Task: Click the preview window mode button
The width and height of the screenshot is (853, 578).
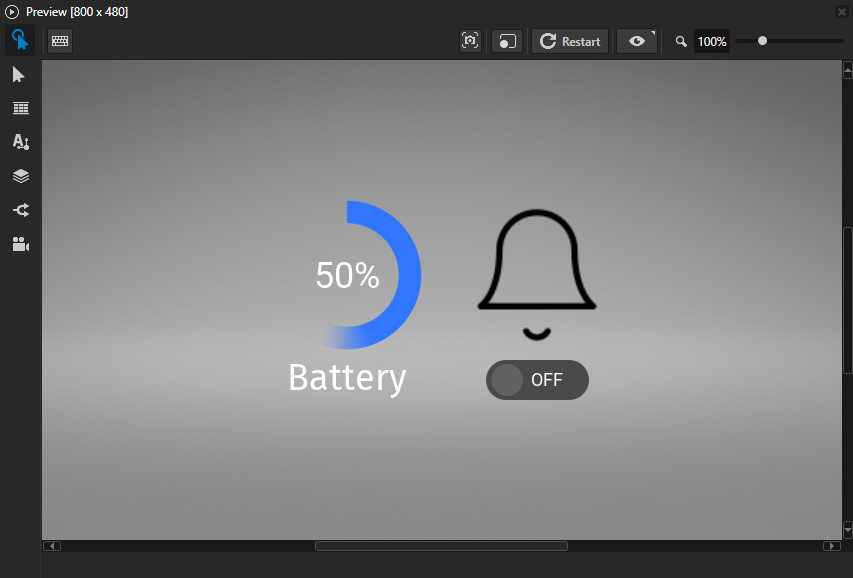Action: tap(507, 41)
